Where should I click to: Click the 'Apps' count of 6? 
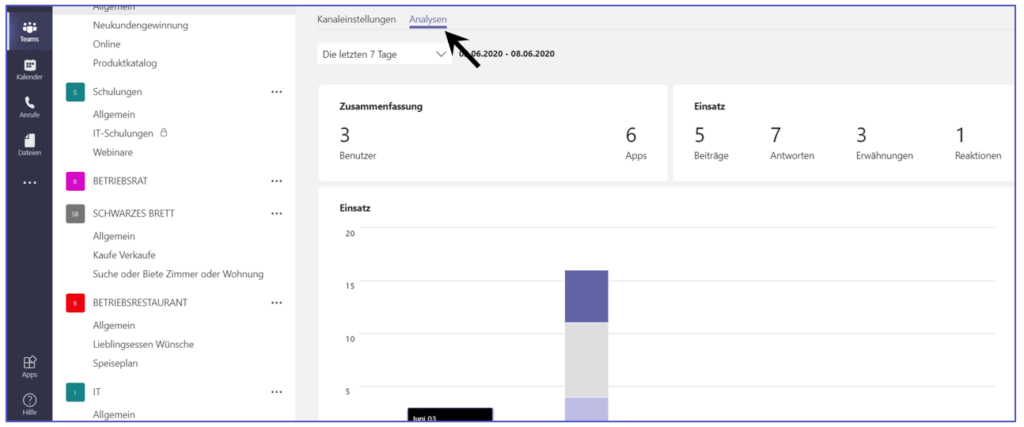coord(631,135)
